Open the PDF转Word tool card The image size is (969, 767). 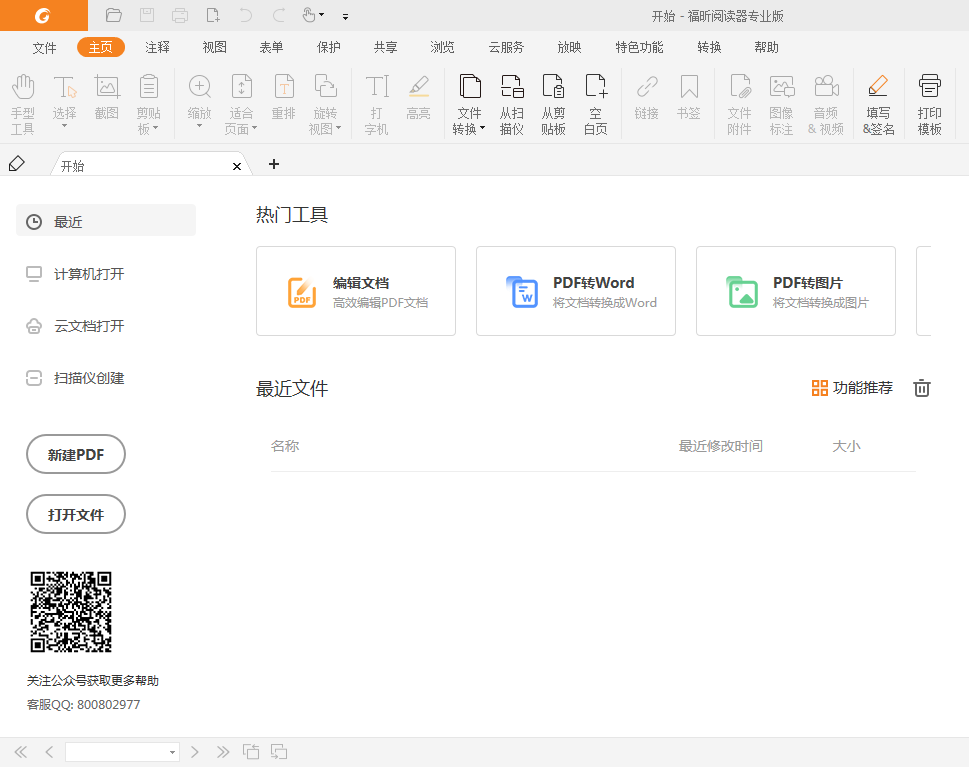click(575, 291)
